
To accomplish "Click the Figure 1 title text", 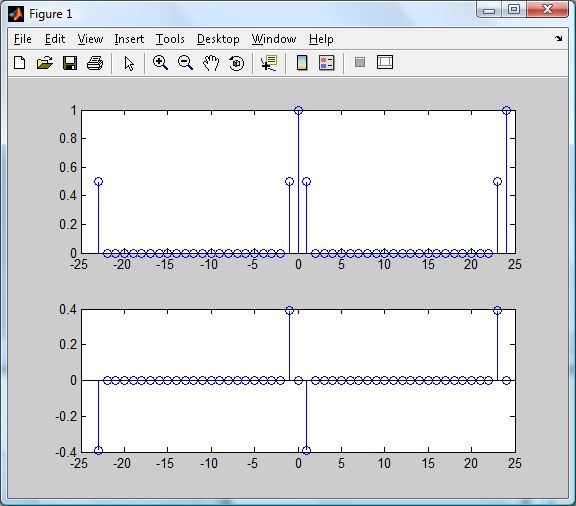I will (51, 14).
